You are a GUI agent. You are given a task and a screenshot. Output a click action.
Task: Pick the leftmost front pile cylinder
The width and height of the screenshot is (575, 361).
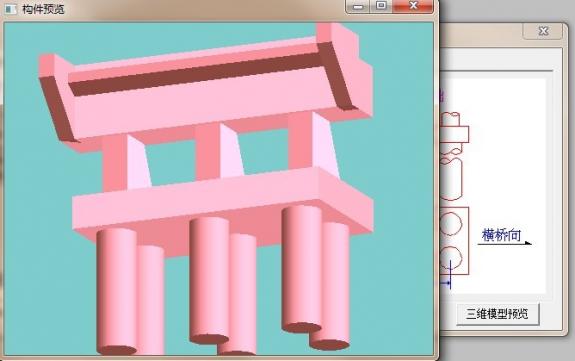116,292
